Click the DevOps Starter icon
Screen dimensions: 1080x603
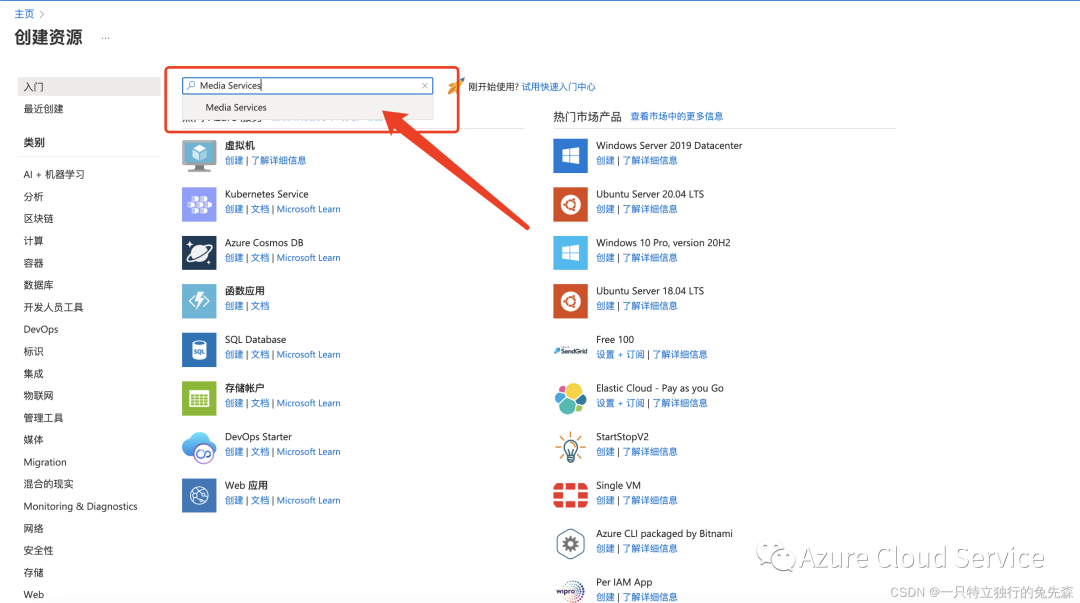pos(199,447)
